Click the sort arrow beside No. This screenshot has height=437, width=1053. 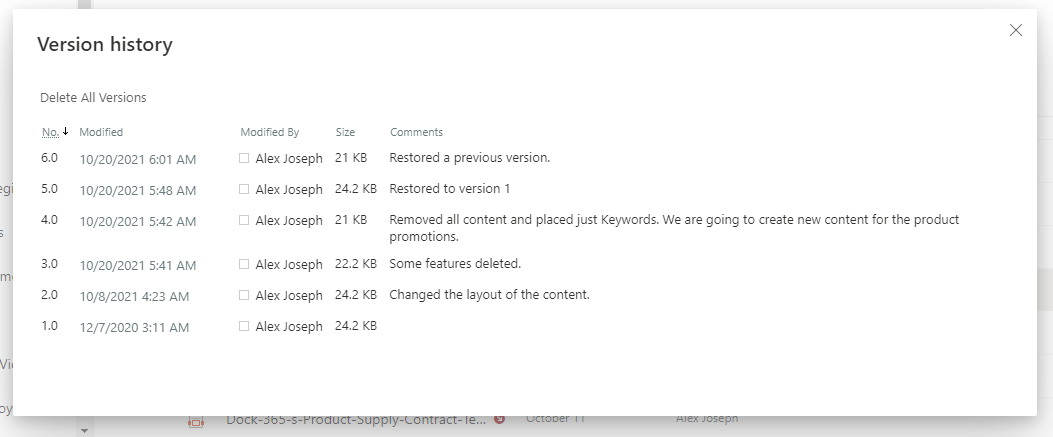click(x=66, y=131)
